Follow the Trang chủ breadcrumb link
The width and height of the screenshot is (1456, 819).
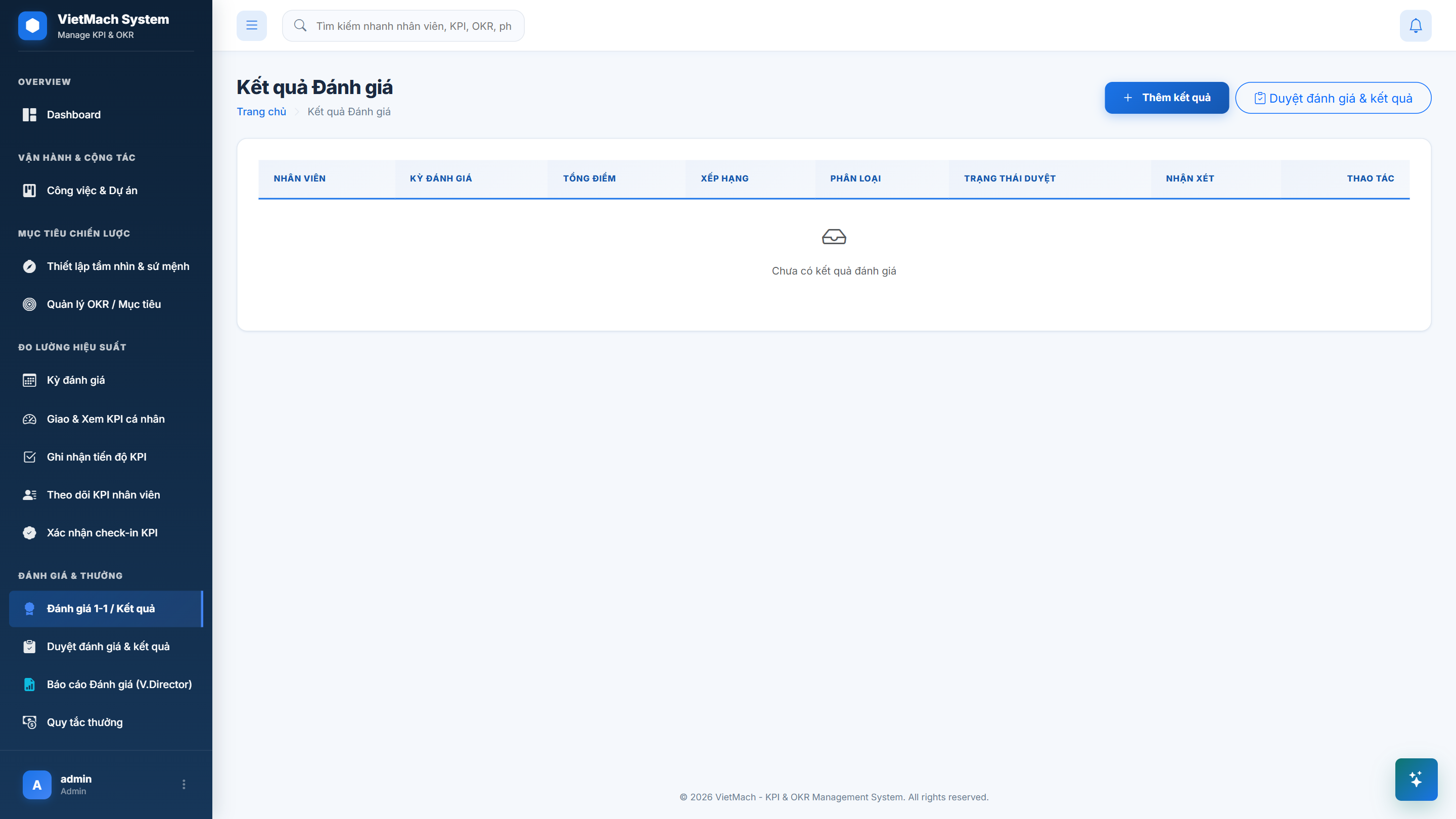pyautogui.click(x=262, y=111)
